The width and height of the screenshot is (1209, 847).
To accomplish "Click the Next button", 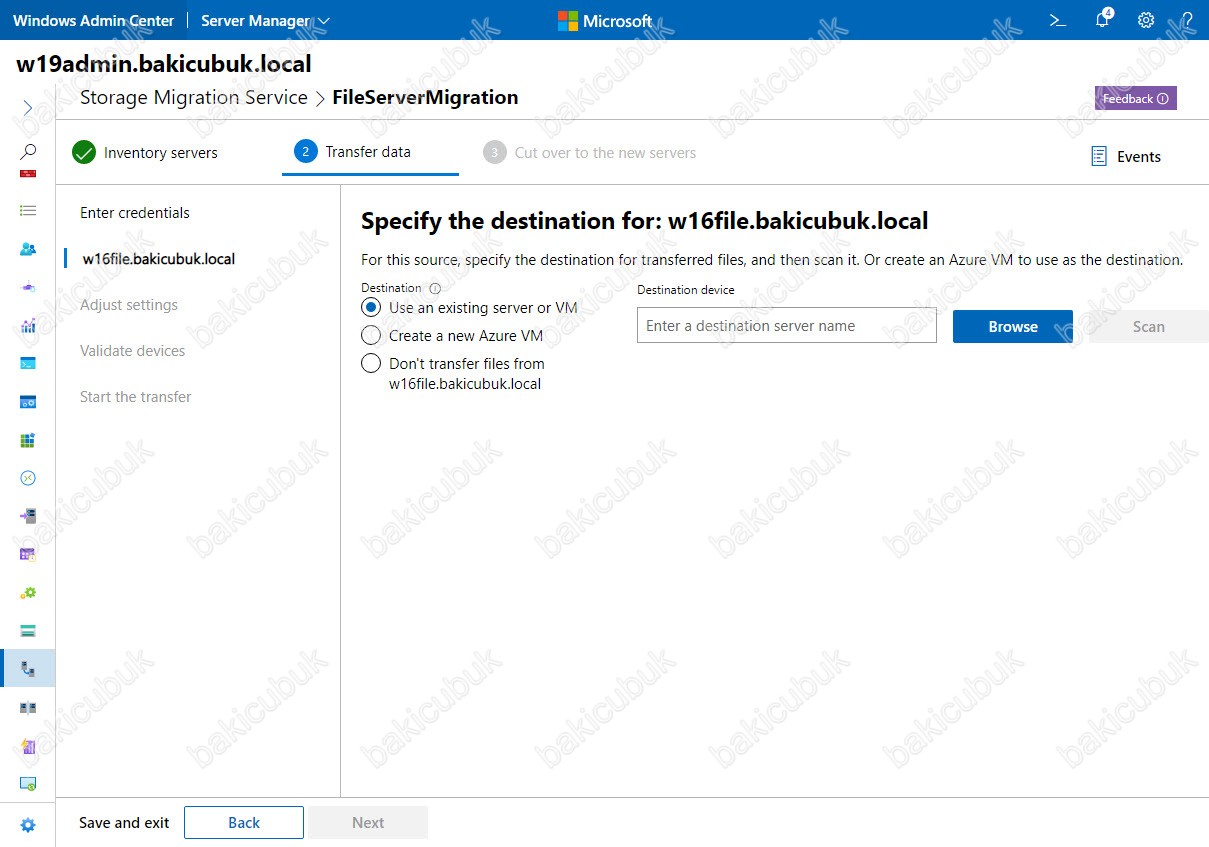I will [x=368, y=823].
